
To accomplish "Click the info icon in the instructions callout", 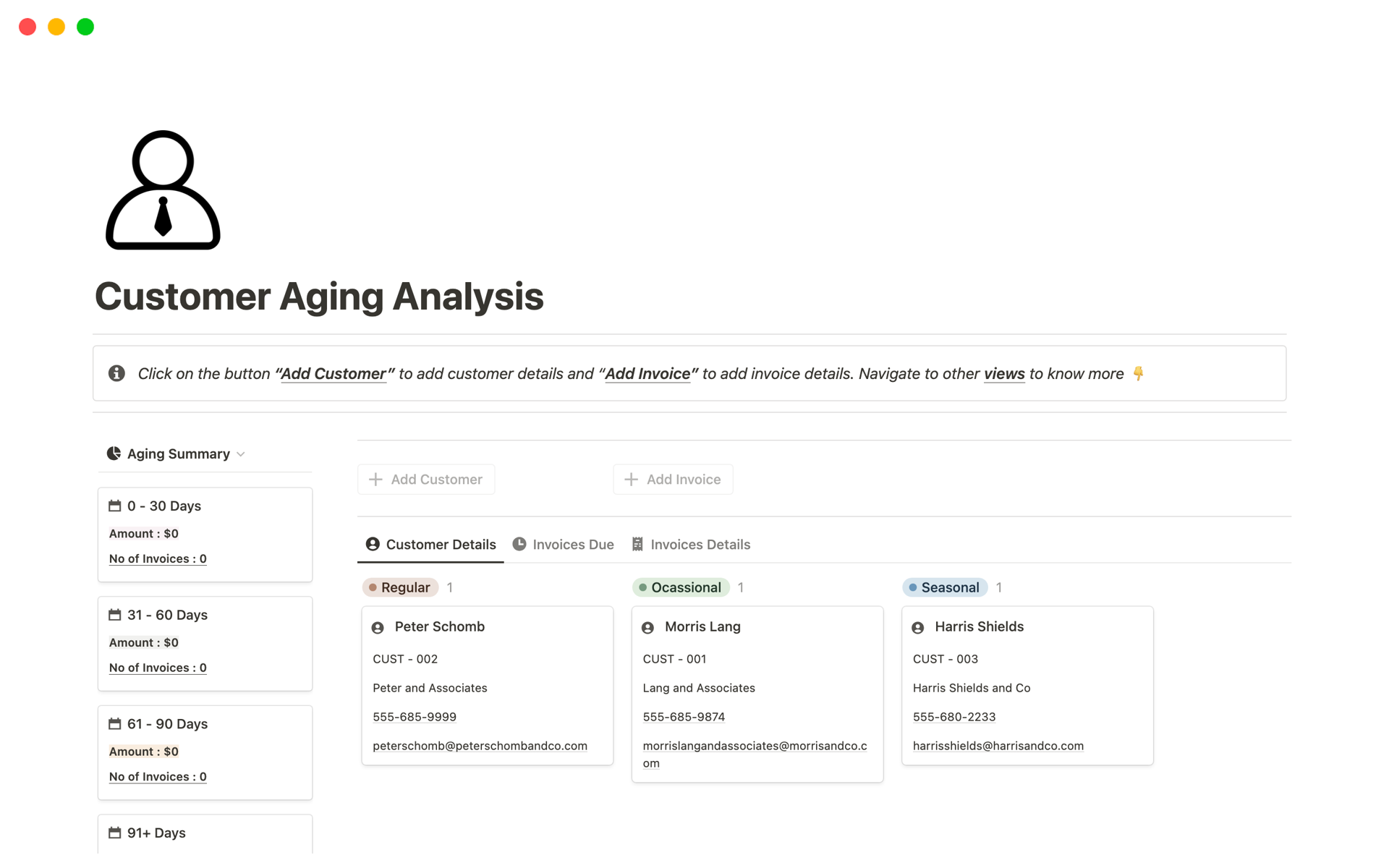I will pos(116,373).
